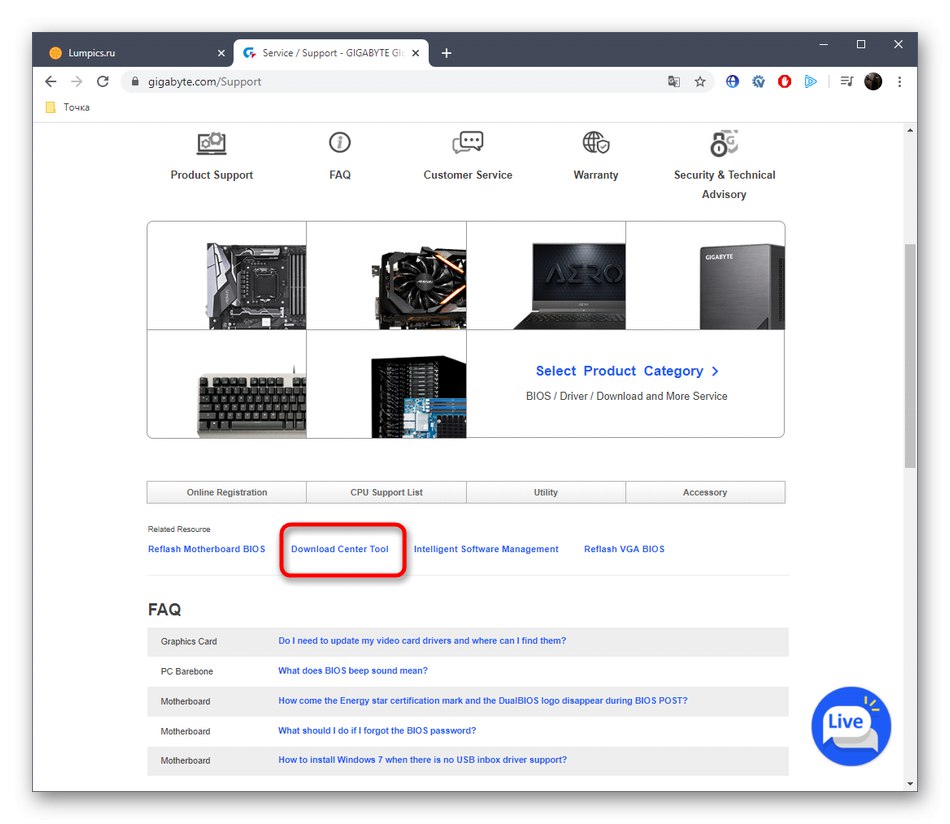Click the page vertical scrollbar thumb
Image resolution: width=950 pixels, height=824 pixels.
910,356
